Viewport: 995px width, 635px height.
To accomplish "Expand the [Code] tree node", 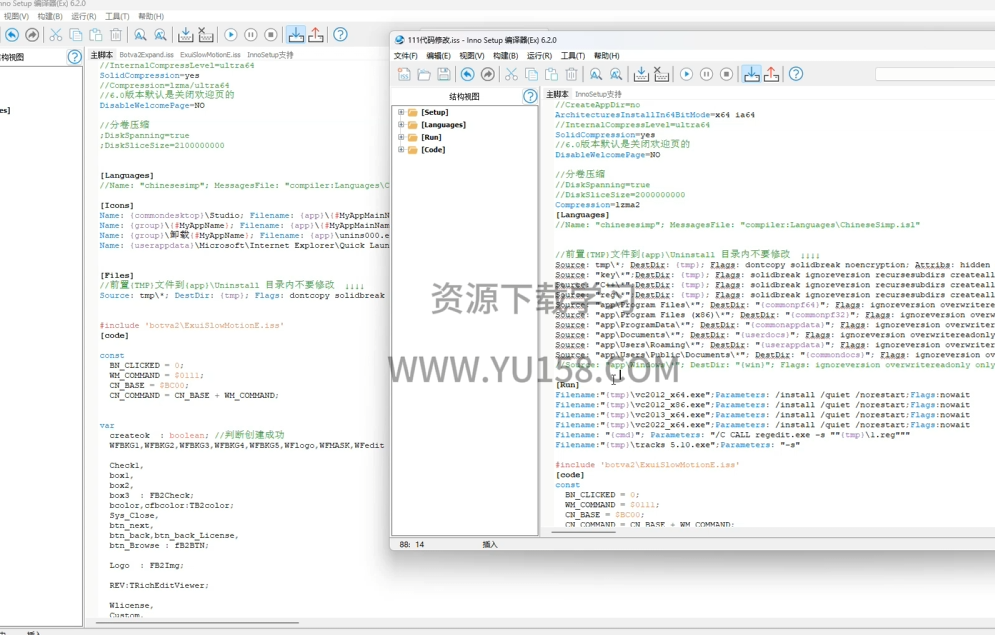I will pyautogui.click(x=401, y=150).
